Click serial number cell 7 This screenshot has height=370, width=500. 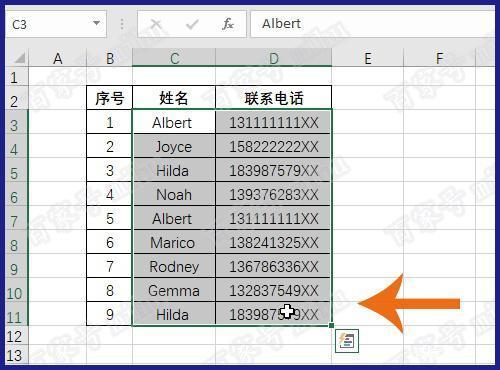coord(110,266)
